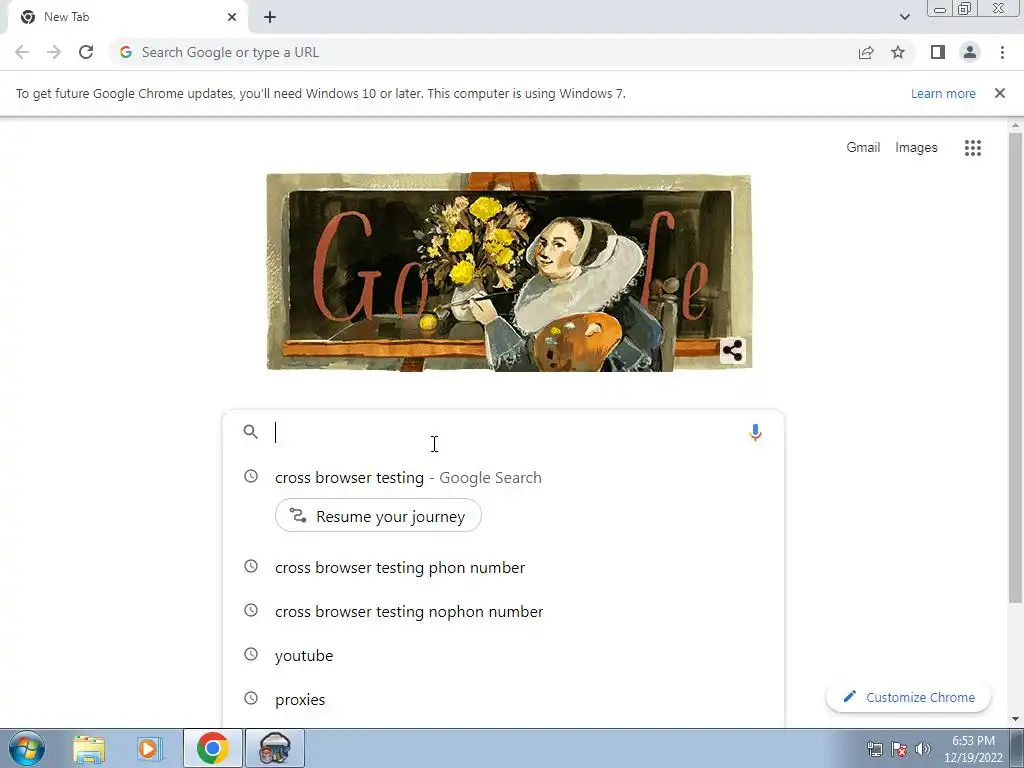Screen dimensions: 1024x768
Task: Click the taskbar clock showing 6:53 PM
Action: (973, 749)
